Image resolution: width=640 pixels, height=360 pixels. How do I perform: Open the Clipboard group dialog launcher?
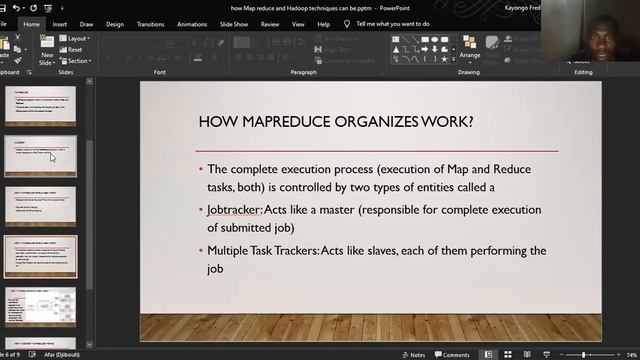click(x=29, y=72)
